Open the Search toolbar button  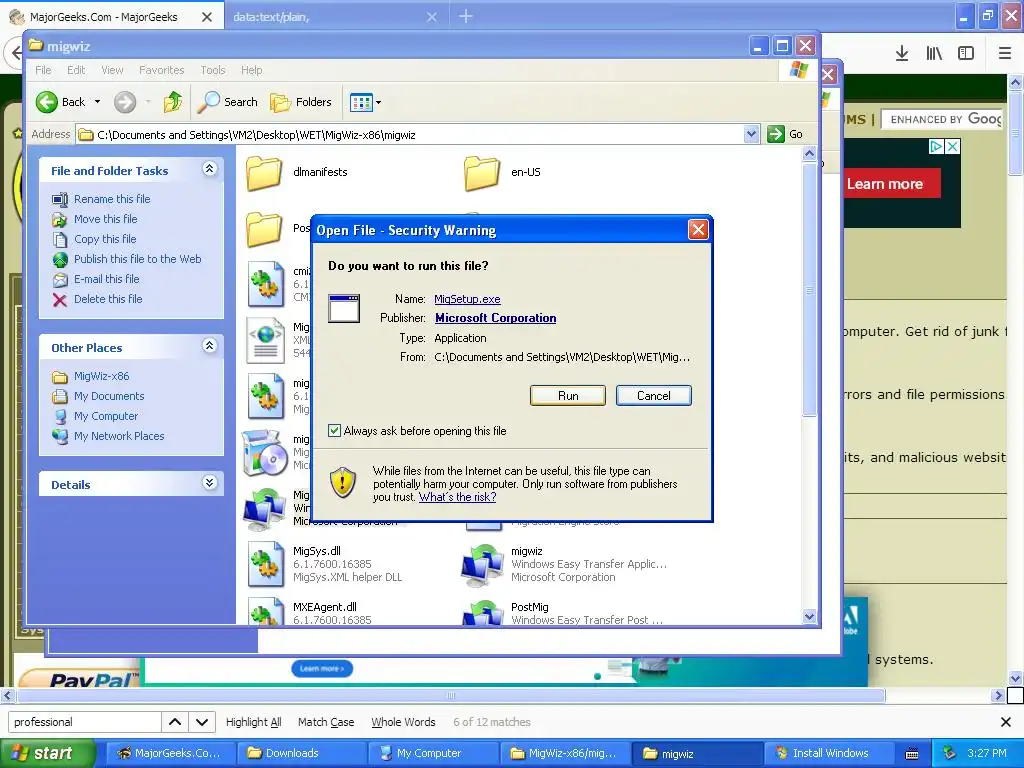coord(228,102)
